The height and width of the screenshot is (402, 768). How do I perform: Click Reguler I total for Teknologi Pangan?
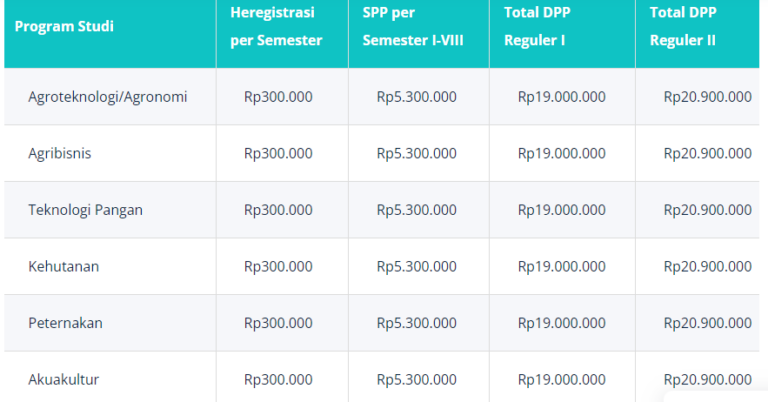[561, 210]
